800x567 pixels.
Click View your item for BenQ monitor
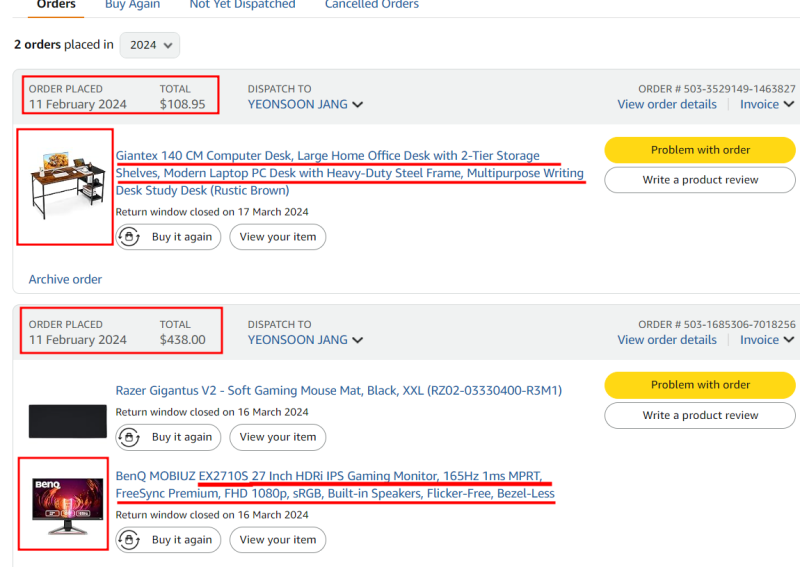(x=278, y=540)
